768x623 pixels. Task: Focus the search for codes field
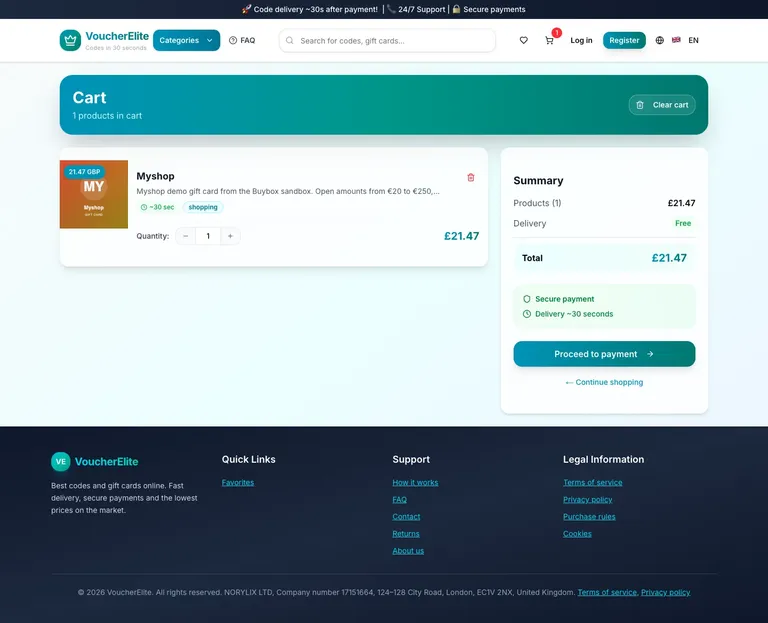[387, 41]
